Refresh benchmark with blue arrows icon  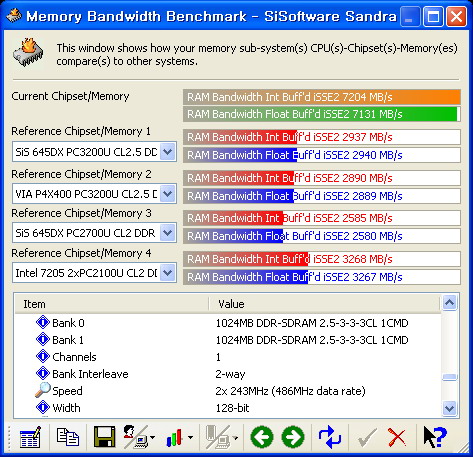(330, 437)
